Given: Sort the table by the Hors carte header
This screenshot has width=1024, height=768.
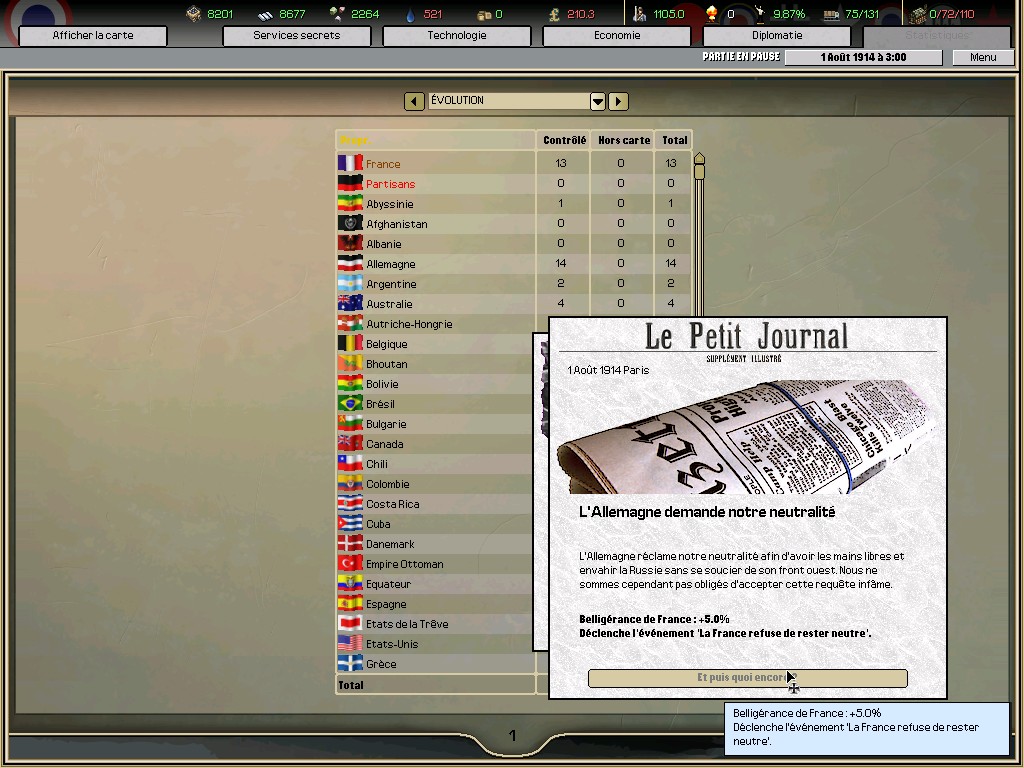Looking at the screenshot, I should 624,140.
